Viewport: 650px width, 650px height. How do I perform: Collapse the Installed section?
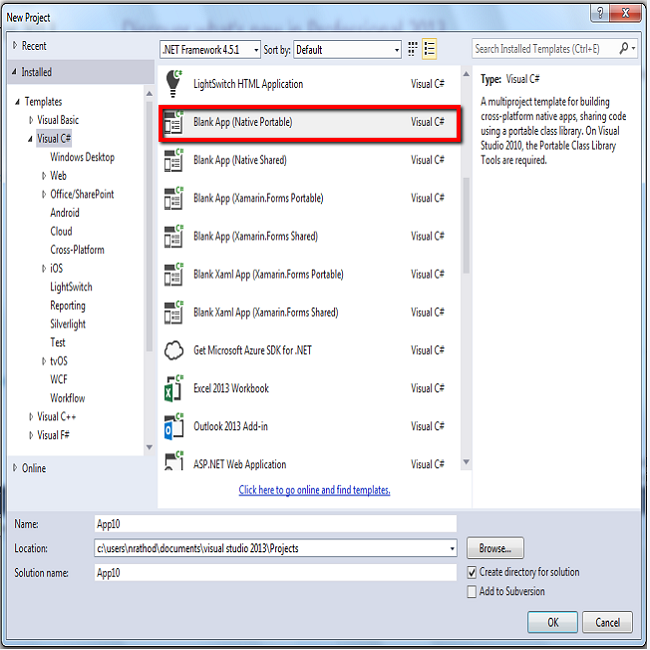pos(15,72)
